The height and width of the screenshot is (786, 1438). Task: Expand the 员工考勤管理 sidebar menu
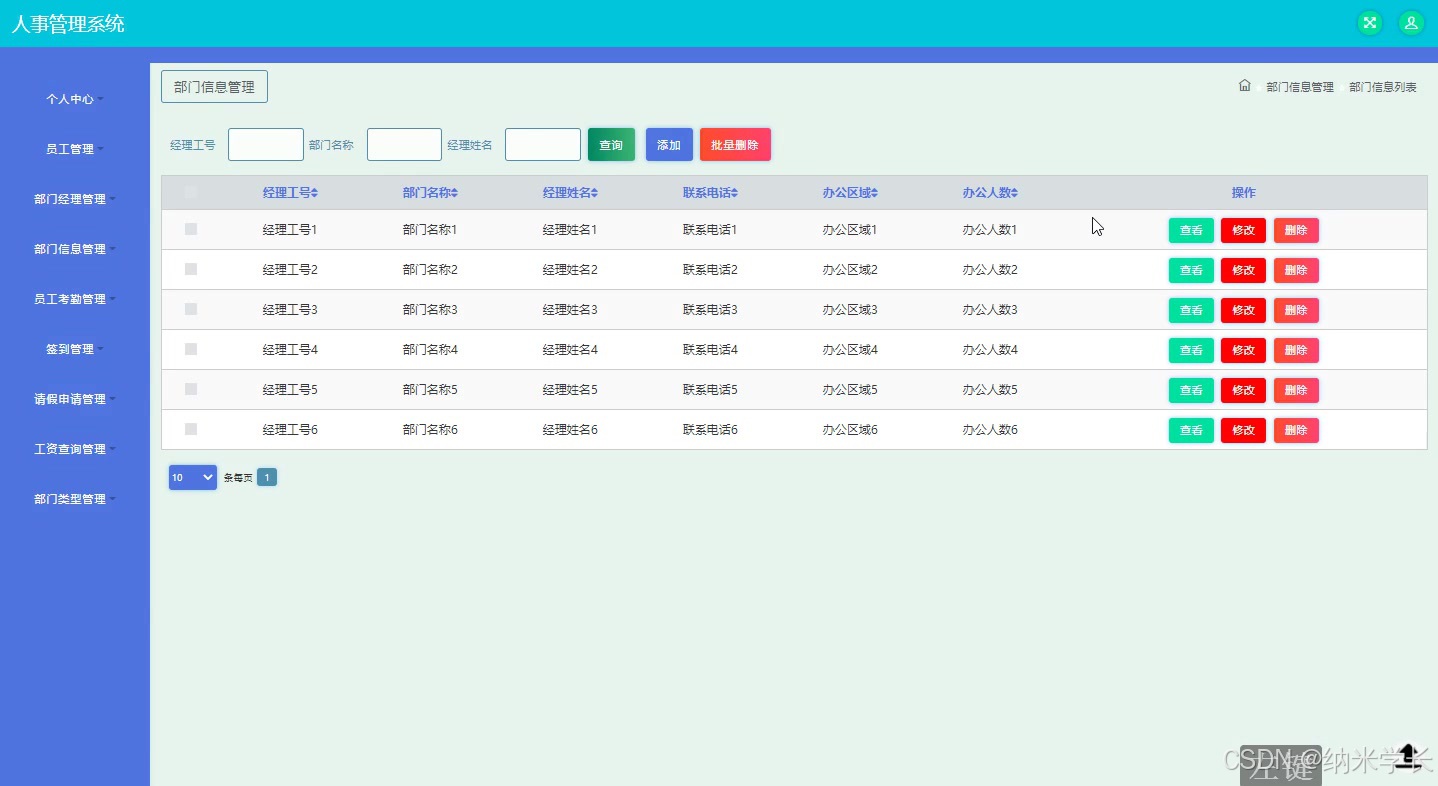75,299
